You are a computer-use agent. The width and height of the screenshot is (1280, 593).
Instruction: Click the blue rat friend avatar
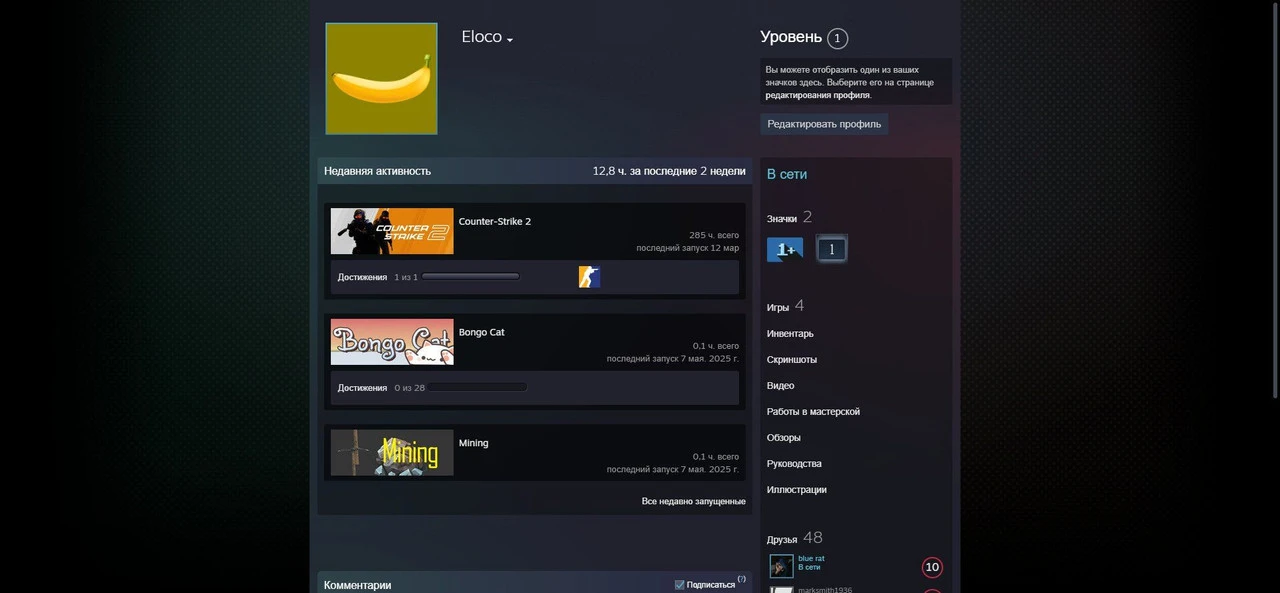click(781, 566)
